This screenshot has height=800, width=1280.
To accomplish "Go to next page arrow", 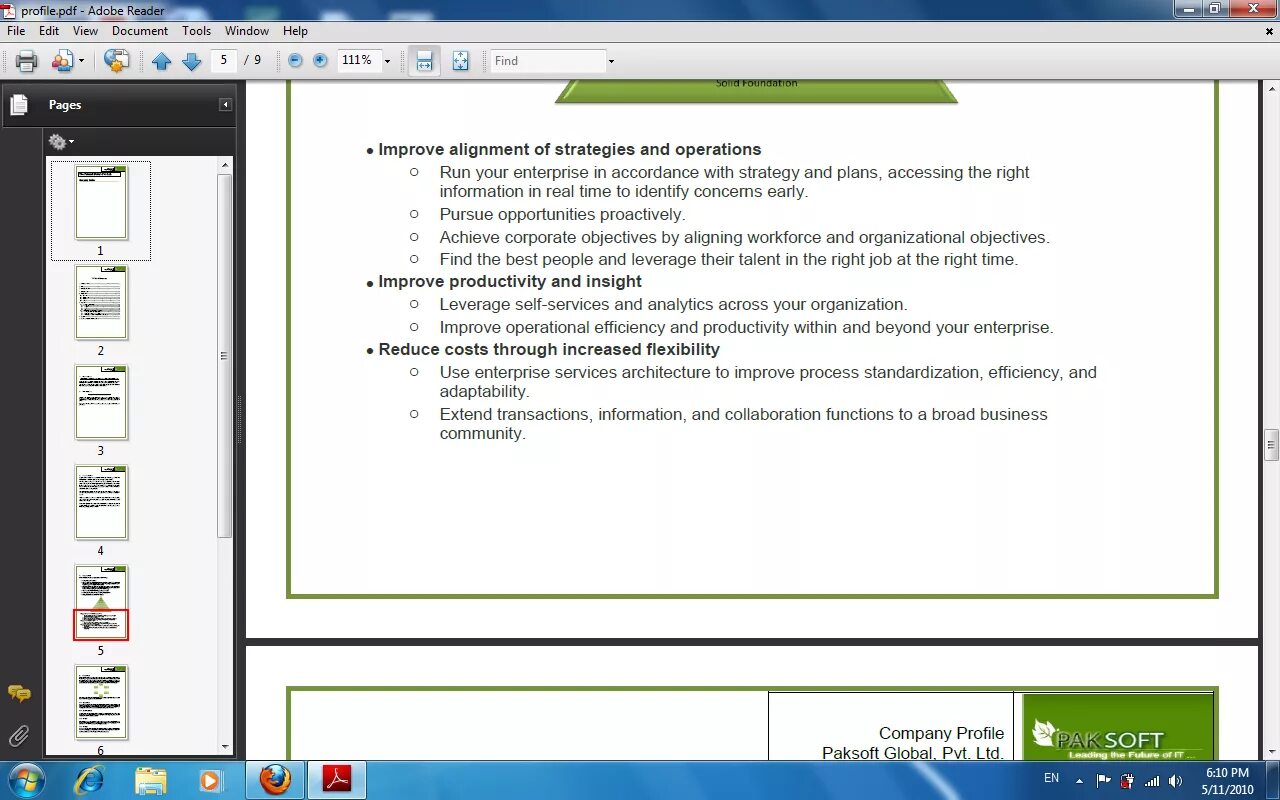I will [x=191, y=61].
